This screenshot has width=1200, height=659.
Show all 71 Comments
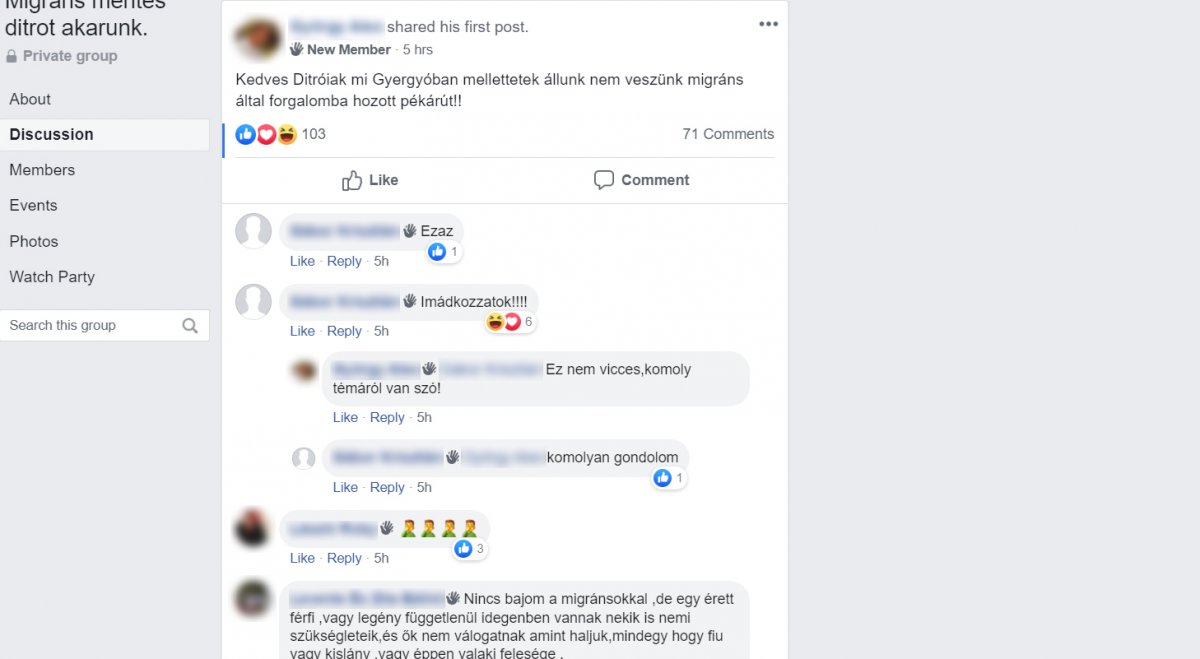pyautogui.click(x=728, y=134)
